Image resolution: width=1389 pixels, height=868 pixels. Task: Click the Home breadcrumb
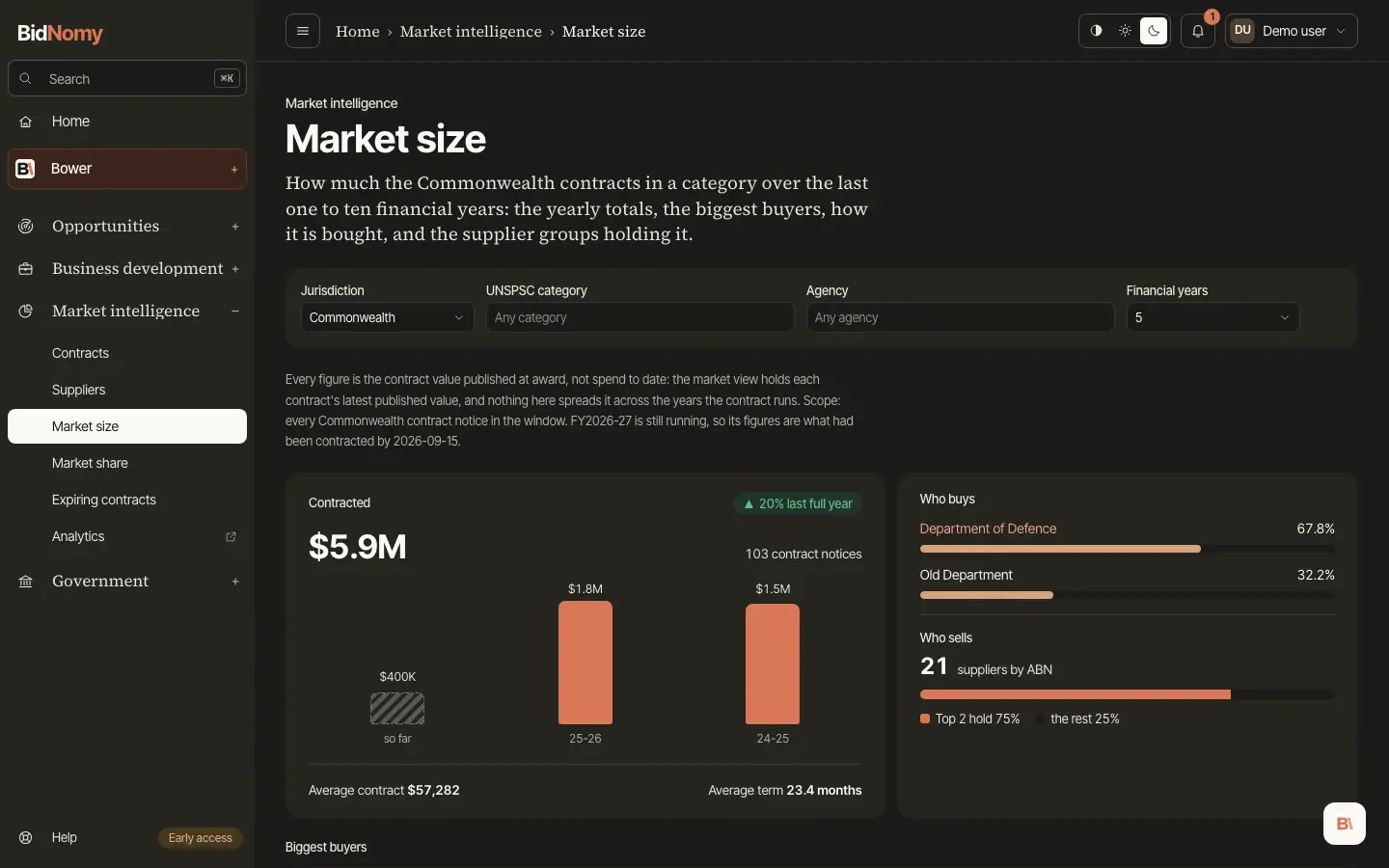358,31
